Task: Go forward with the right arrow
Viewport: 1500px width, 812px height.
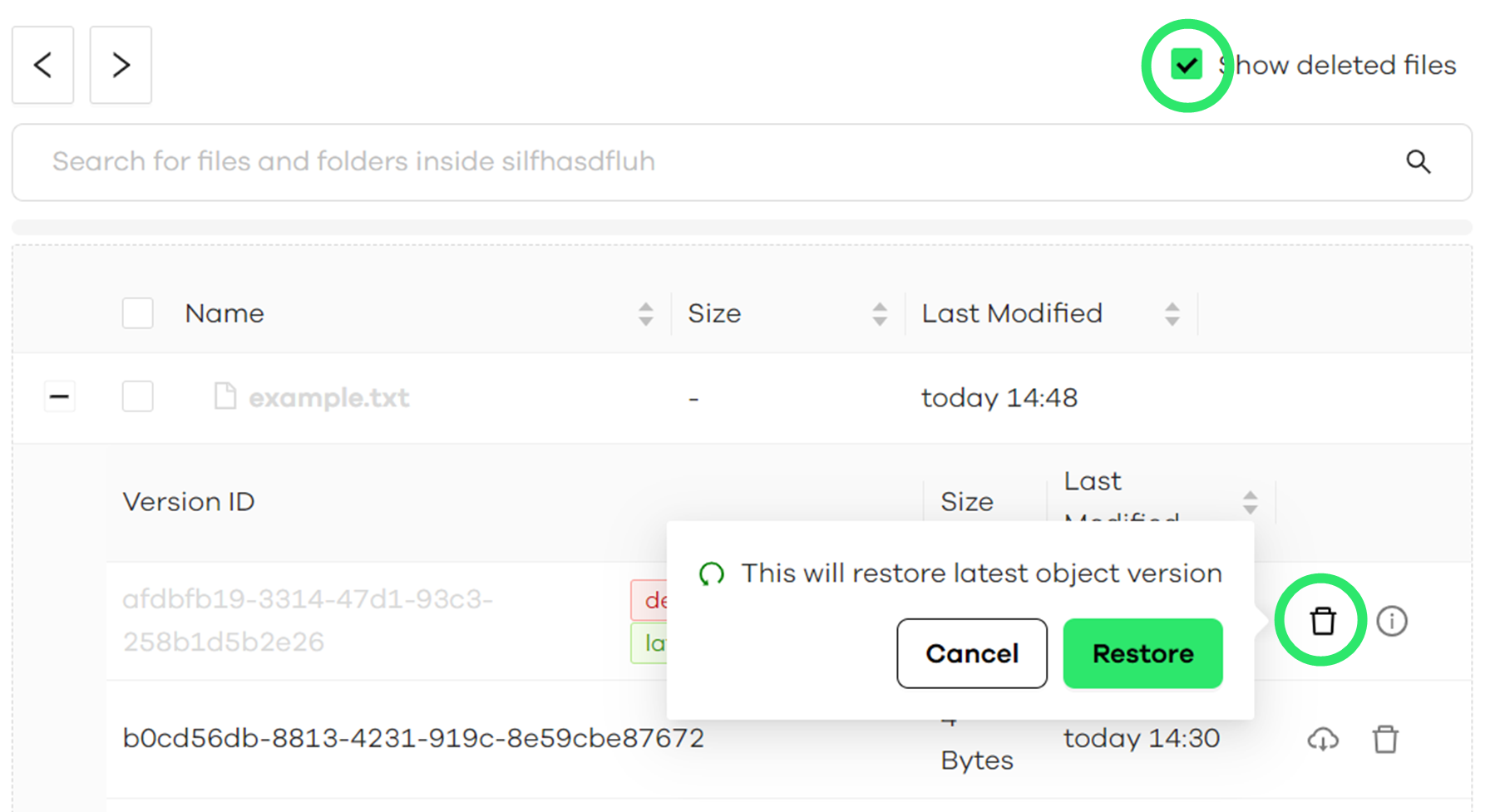Action: [121, 65]
